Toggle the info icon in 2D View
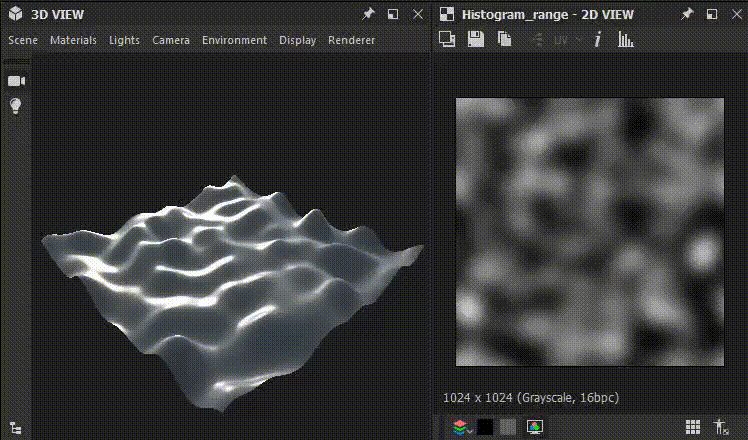Image resolution: width=748 pixels, height=440 pixels. 597,39
